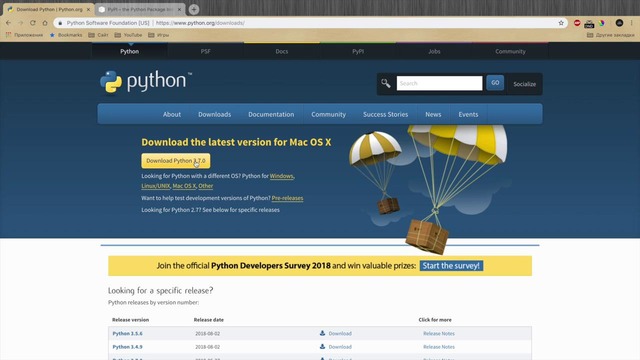Open Release Notes for Python 3.4.9

[x=439, y=347]
